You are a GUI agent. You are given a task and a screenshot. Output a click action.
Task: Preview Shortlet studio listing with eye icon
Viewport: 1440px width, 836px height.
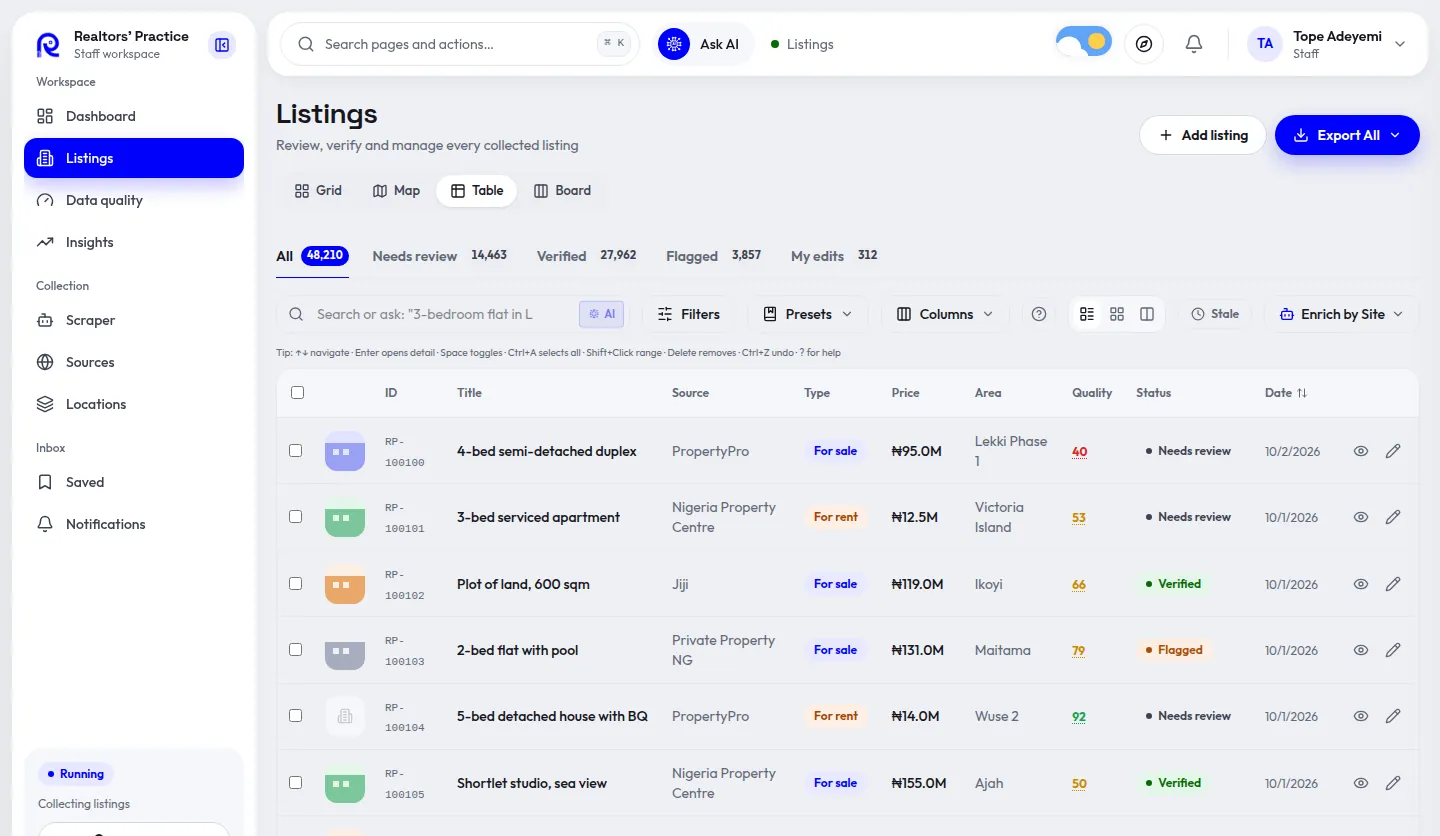(1361, 783)
